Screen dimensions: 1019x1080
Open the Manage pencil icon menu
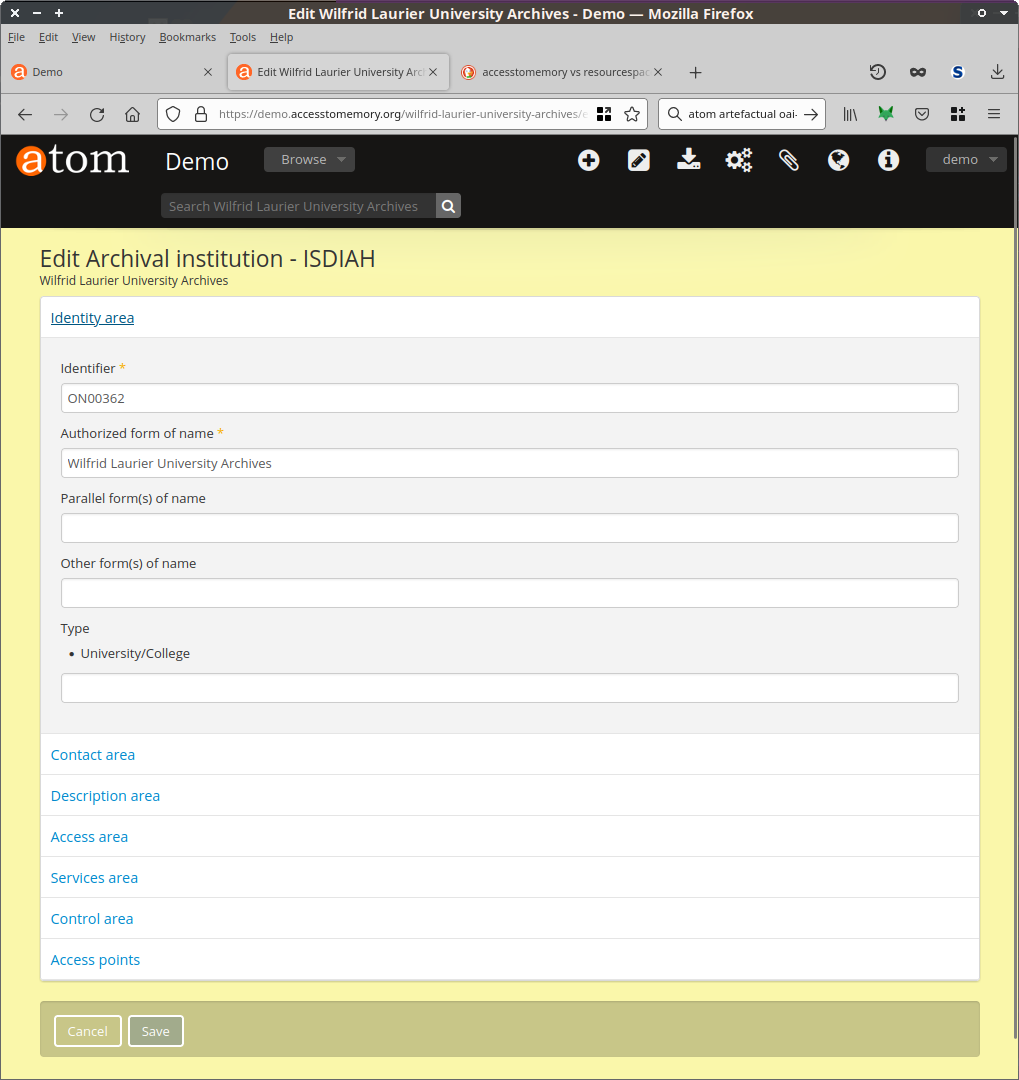639,160
